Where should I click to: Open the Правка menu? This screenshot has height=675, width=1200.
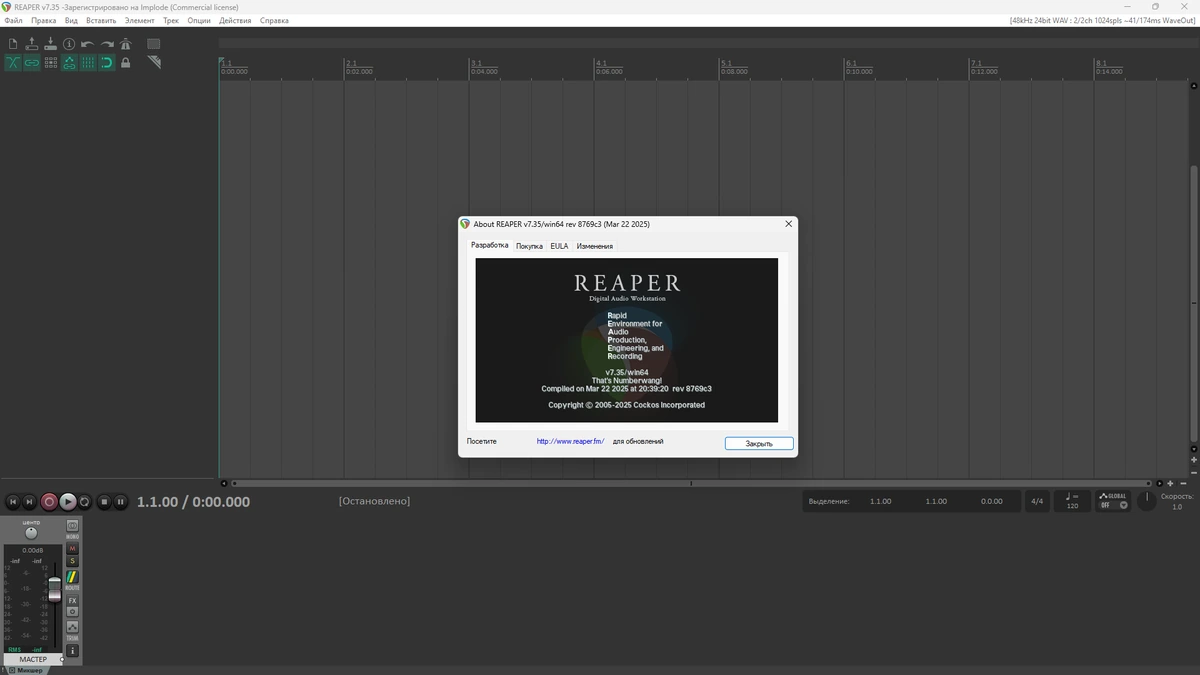[43, 20]
